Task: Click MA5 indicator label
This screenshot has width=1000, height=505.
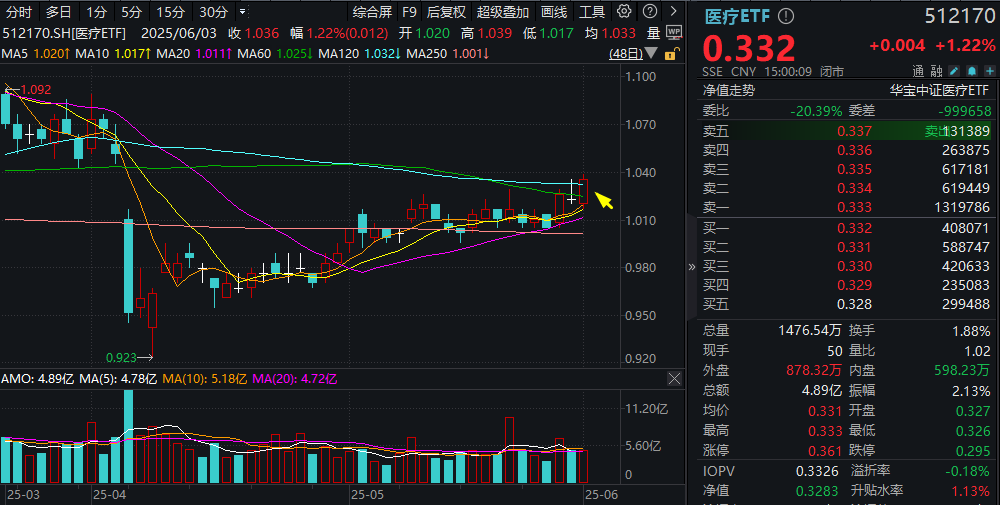Action: pos(15,54)
